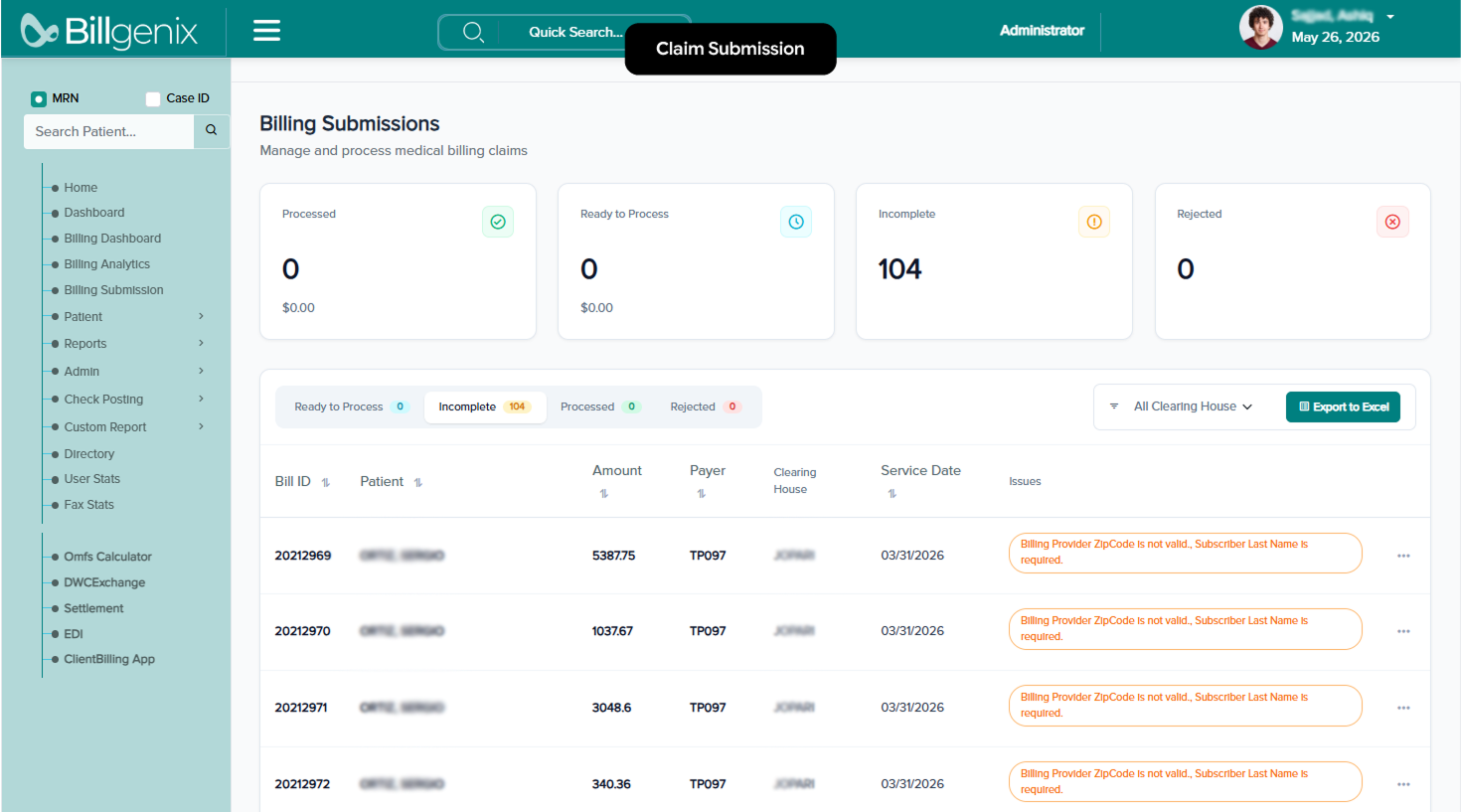Open Billing Submission in the sidebar
The height and width of the screenshot is (812, 1461).
113,290
